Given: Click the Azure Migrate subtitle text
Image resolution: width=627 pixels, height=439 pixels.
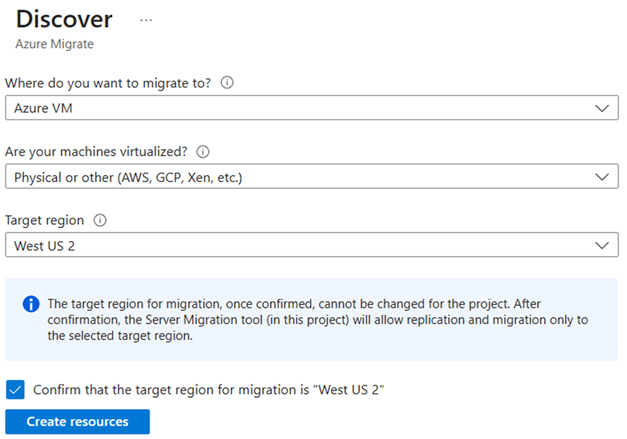Looking at the screenshot, I should click(x=55, y=45).
